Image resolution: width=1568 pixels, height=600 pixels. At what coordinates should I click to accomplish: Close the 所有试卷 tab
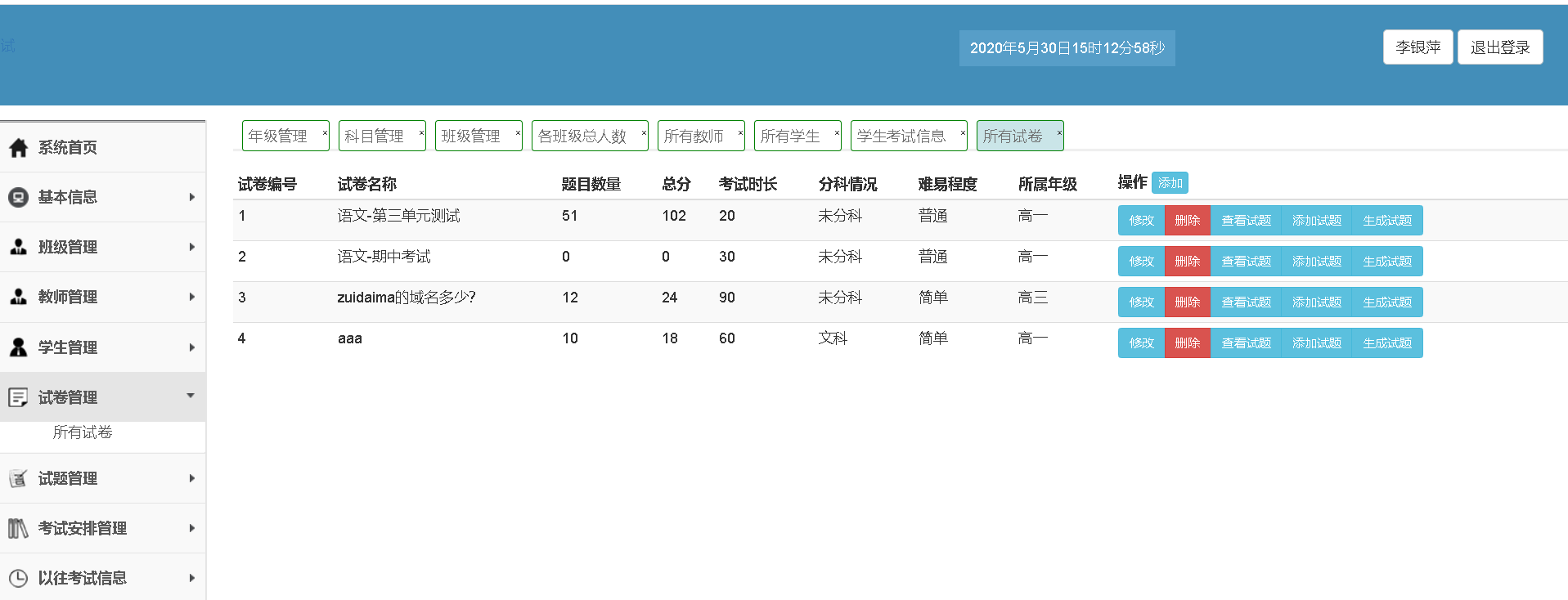[x=1059, y=133]
